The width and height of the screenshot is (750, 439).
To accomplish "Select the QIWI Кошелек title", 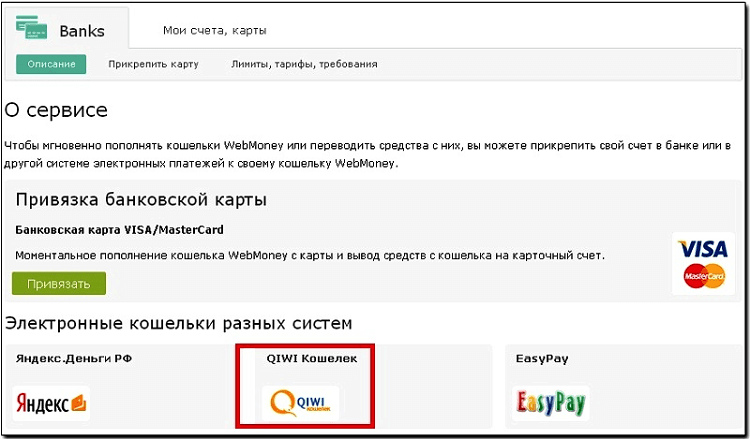I will coord(312,359).
